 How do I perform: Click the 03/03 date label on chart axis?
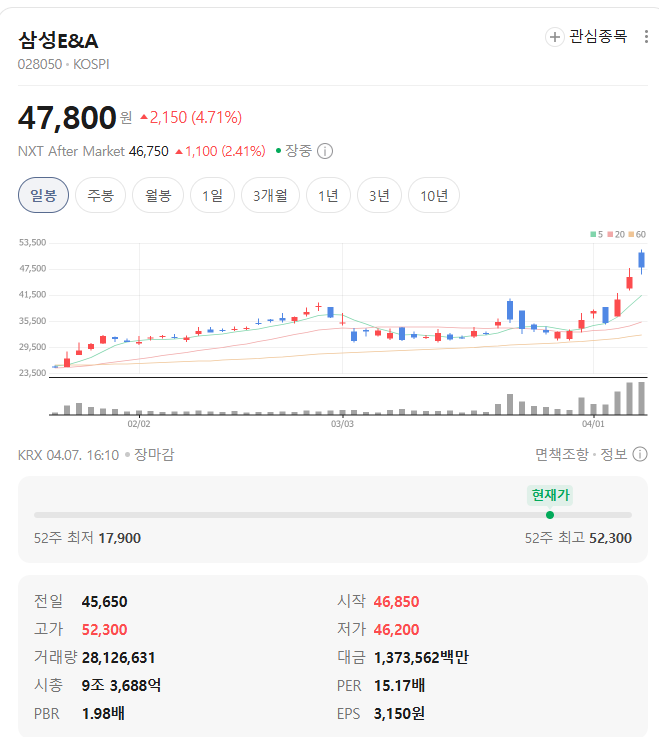pyautogui.click(x=342, y=424)
